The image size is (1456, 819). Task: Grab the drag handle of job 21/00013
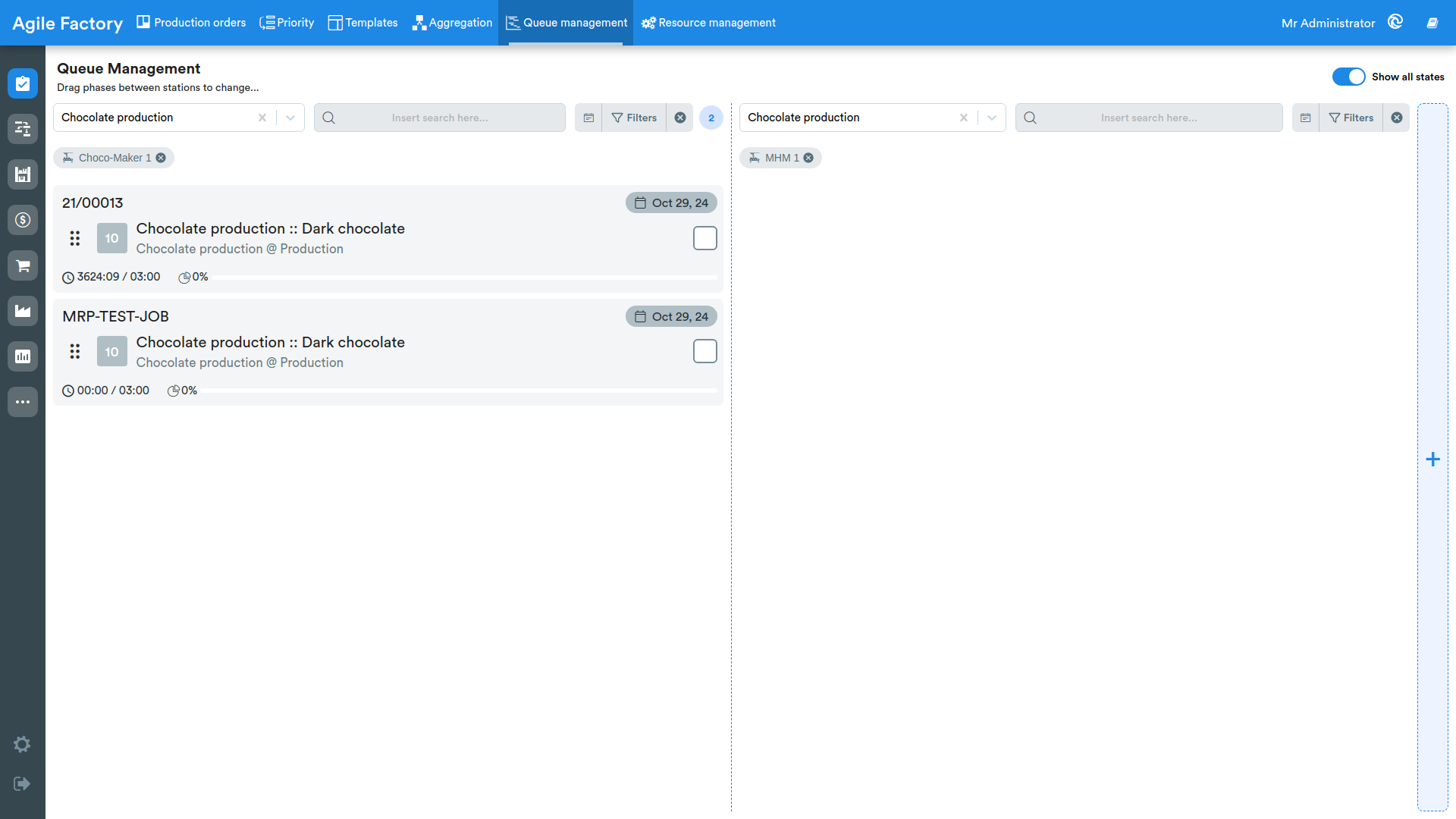pos(75,238)
